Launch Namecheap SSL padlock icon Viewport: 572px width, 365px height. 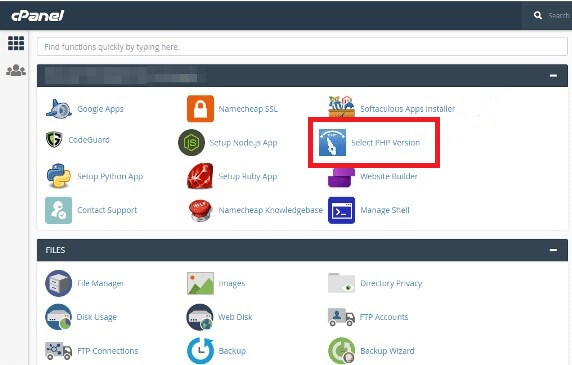coord(200,109)
